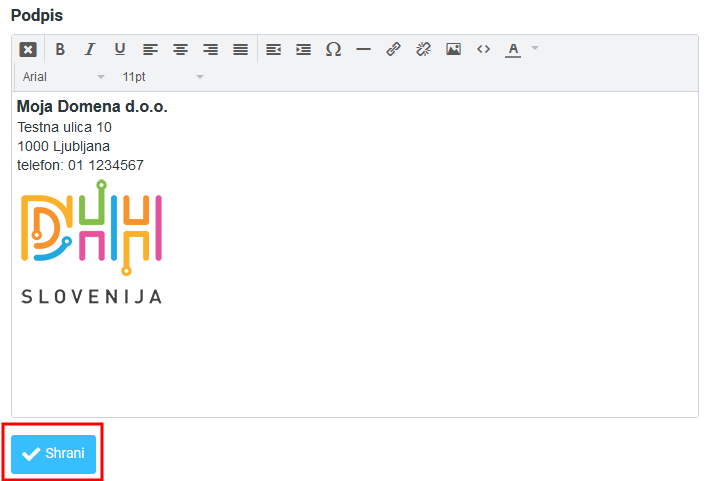Justify the text alignment

(240, 49)
